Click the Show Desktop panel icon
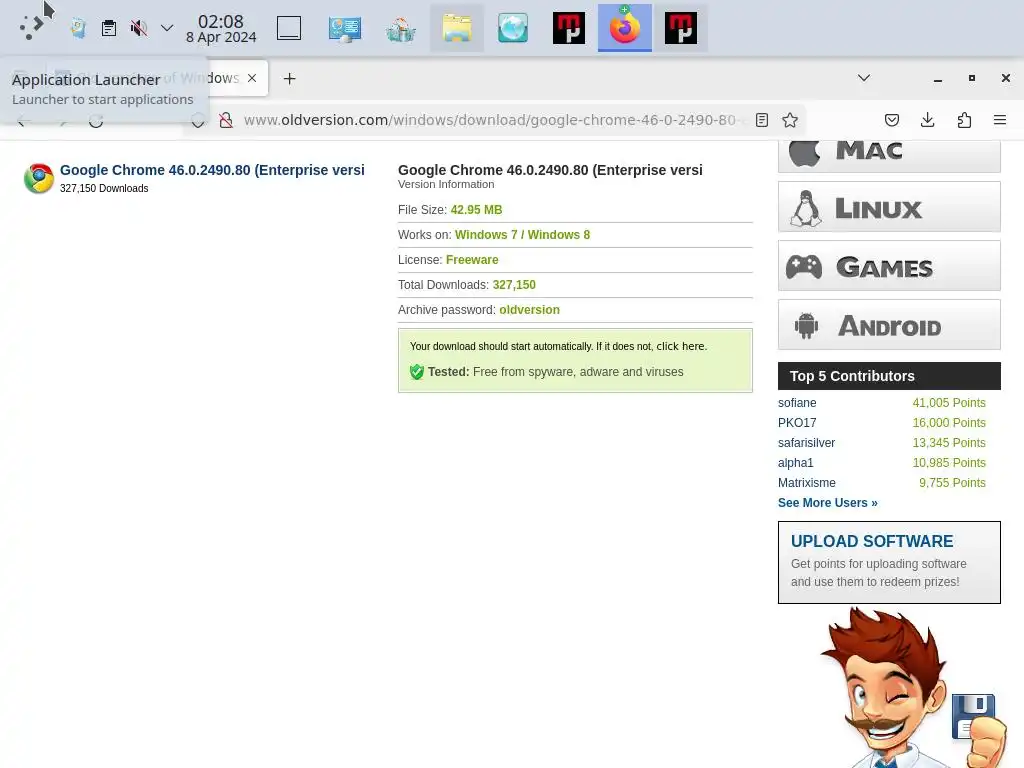Screen dimensions: 1024x768 pyautogui.click(x=289, y=28)
